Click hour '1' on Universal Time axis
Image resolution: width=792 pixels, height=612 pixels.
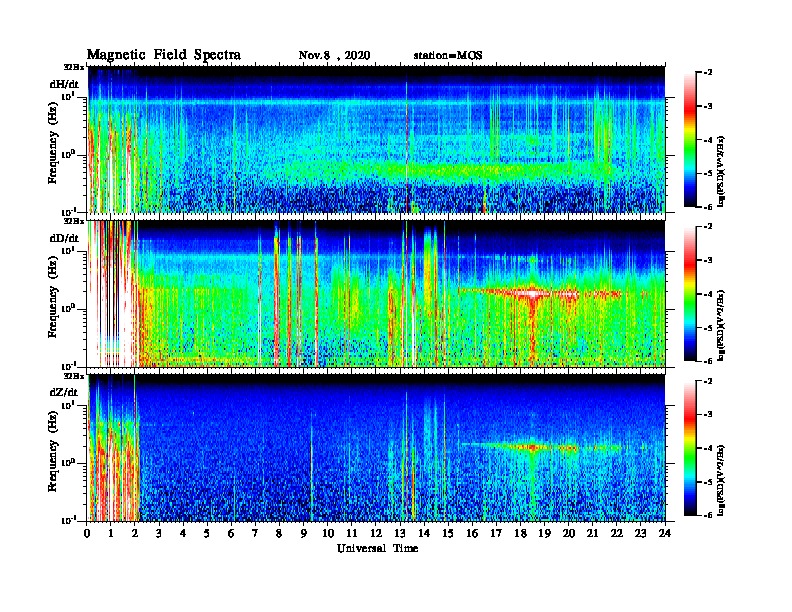click(111, 533)
